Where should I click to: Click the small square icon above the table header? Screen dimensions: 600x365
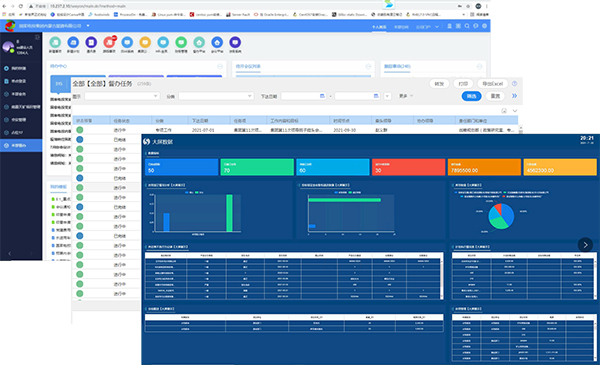tap(504, 111)
